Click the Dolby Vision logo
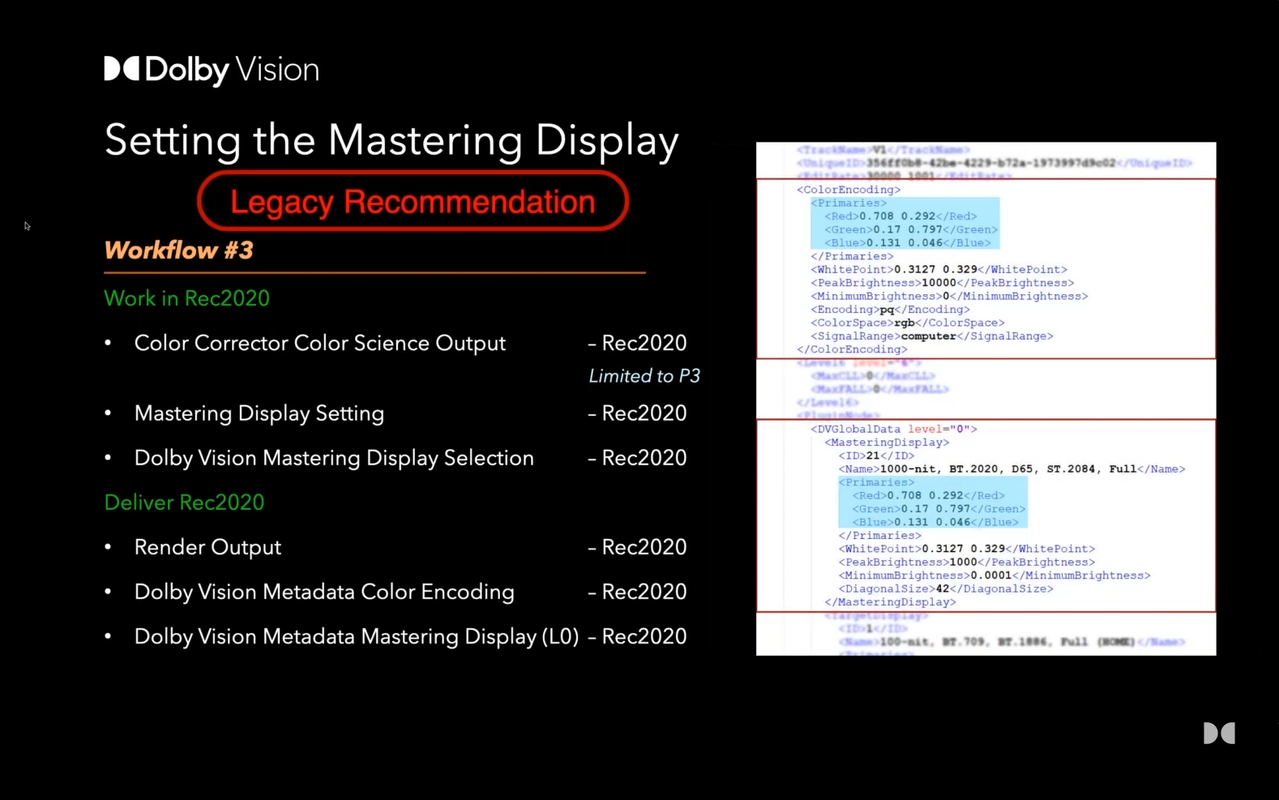 212,70
